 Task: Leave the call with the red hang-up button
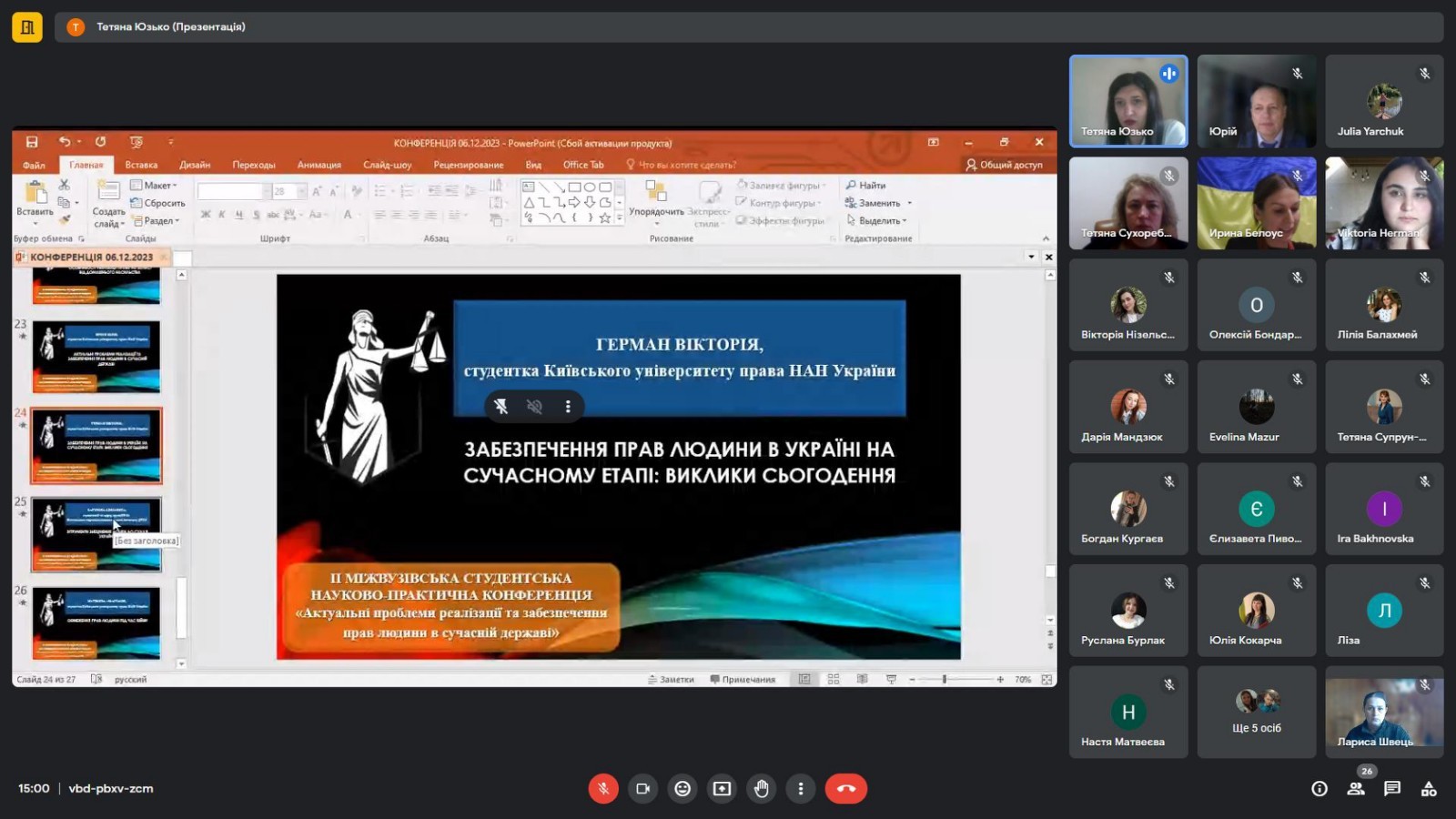tap(845, 789)
